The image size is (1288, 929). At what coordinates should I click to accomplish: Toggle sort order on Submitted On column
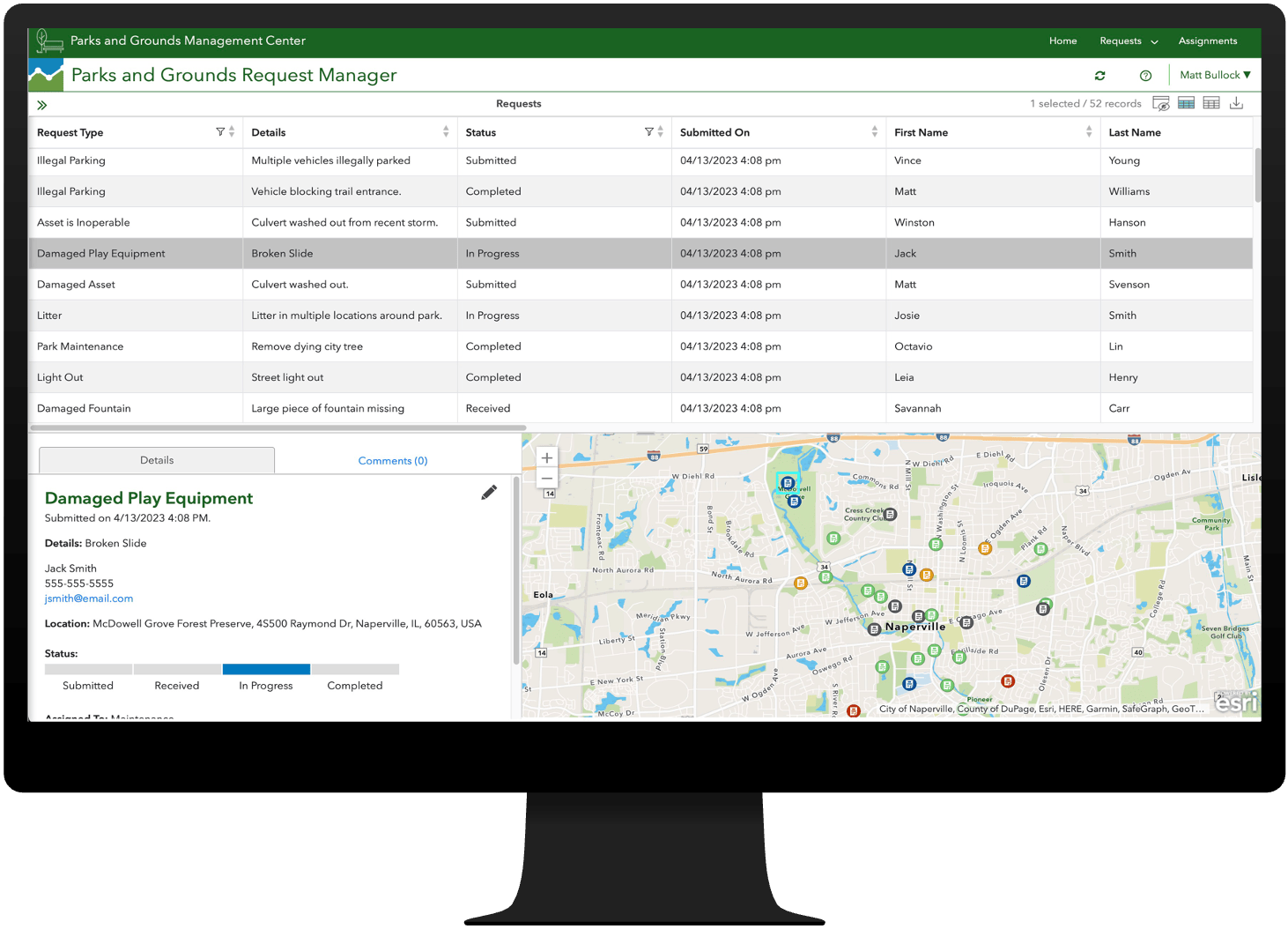point(873,131)
